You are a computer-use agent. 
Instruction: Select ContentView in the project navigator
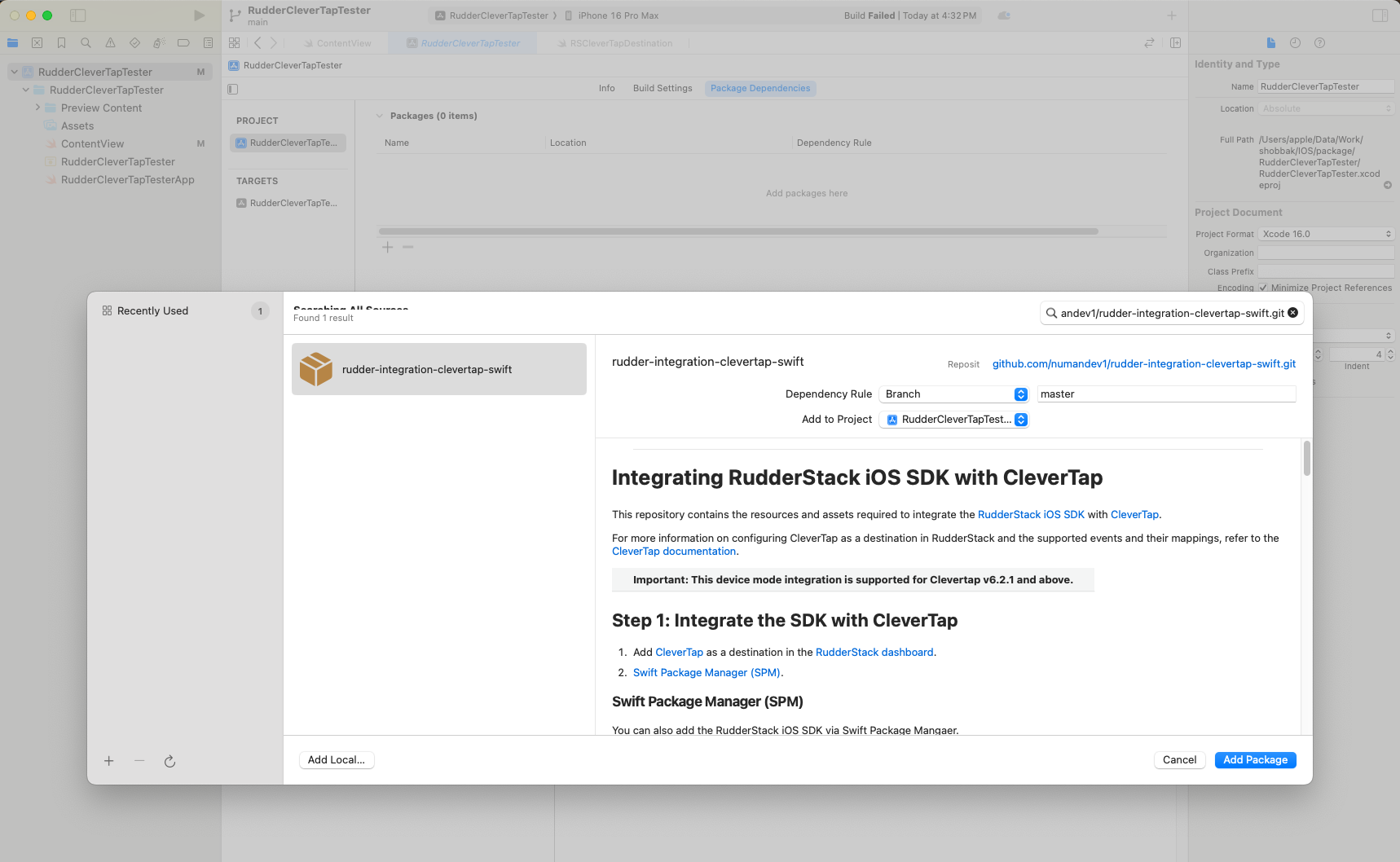coord(92,143)
